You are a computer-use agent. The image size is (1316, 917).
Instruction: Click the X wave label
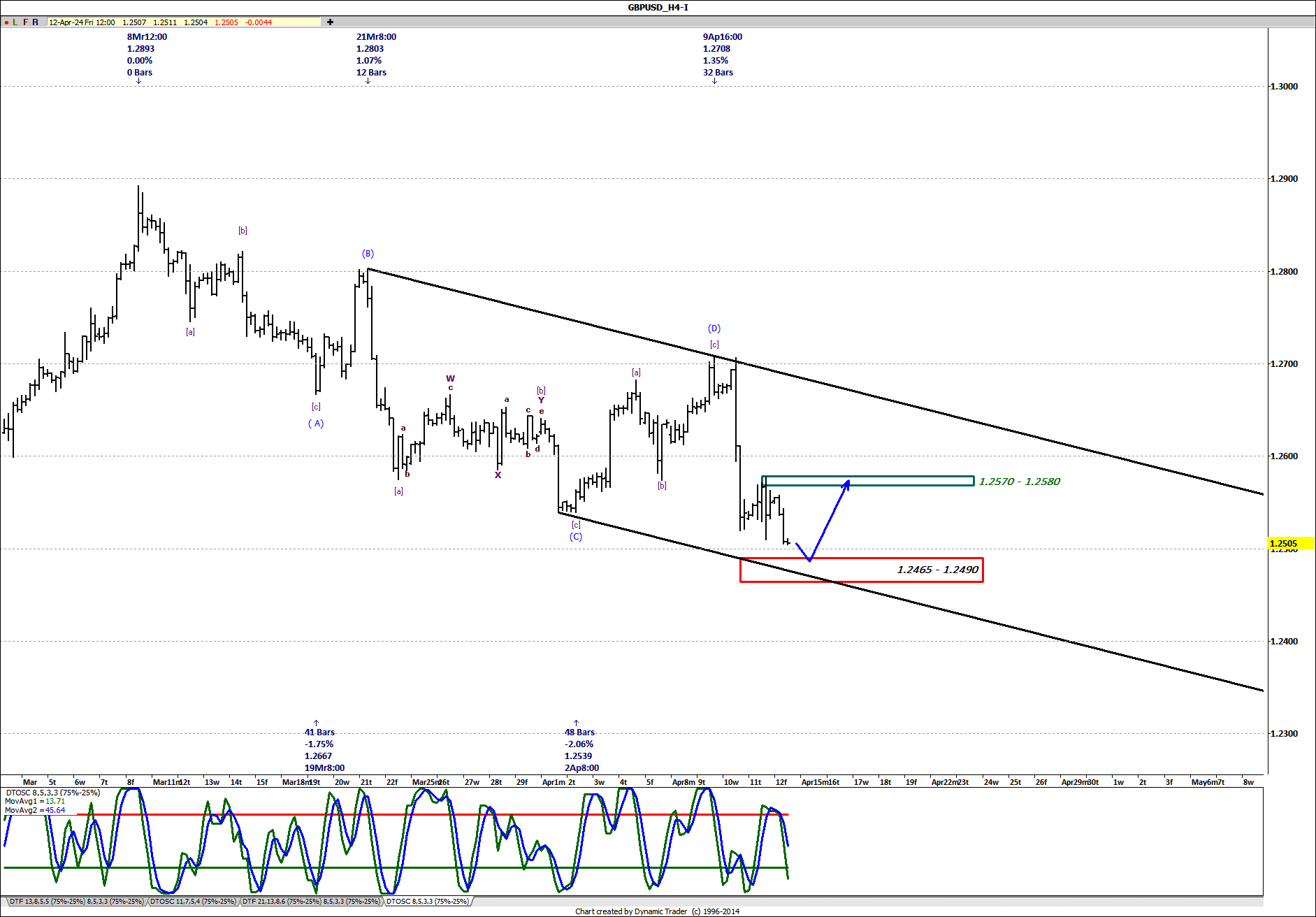click(498, 475)
